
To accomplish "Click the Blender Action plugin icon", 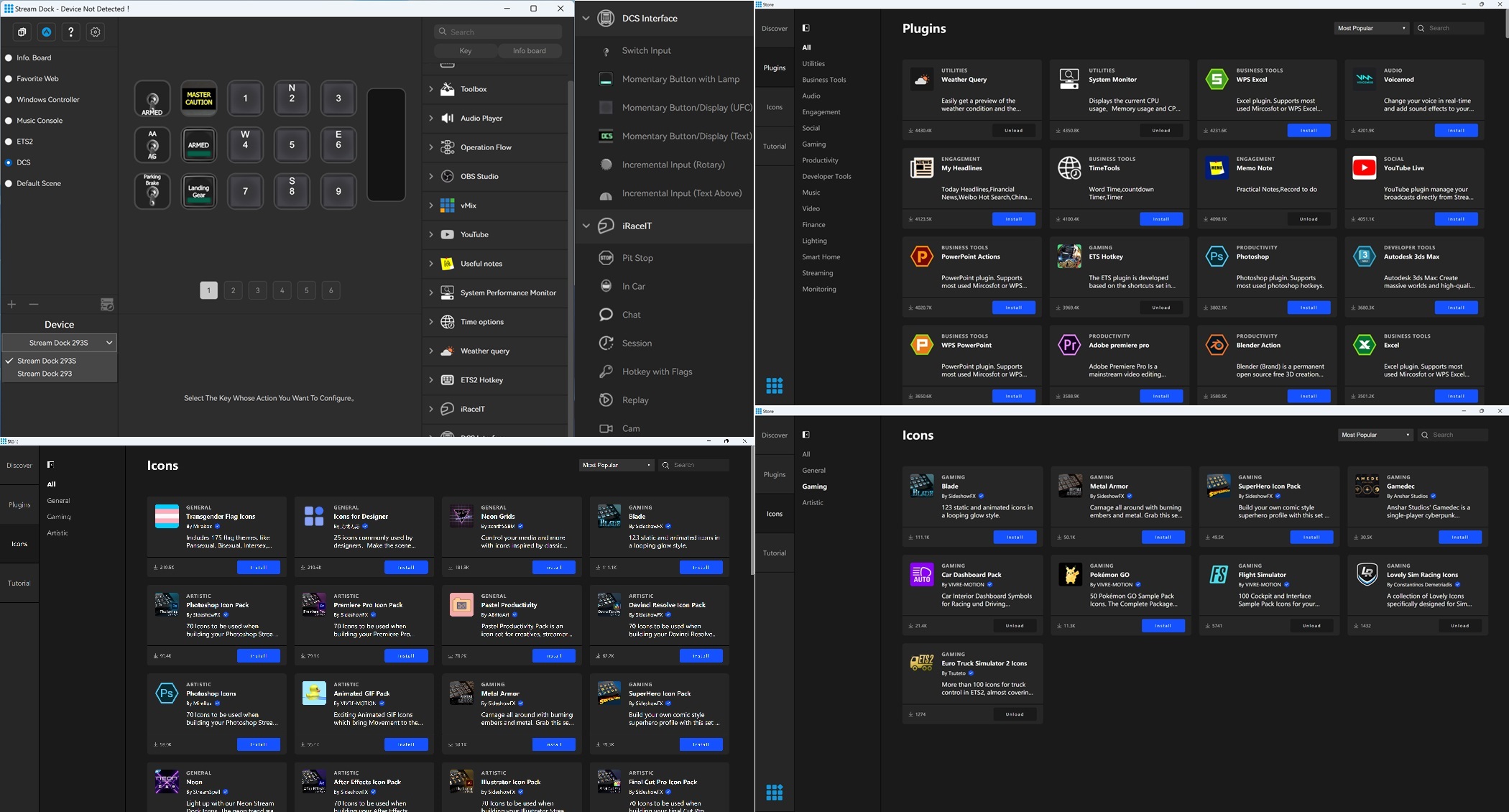I will click(1217, 345).
